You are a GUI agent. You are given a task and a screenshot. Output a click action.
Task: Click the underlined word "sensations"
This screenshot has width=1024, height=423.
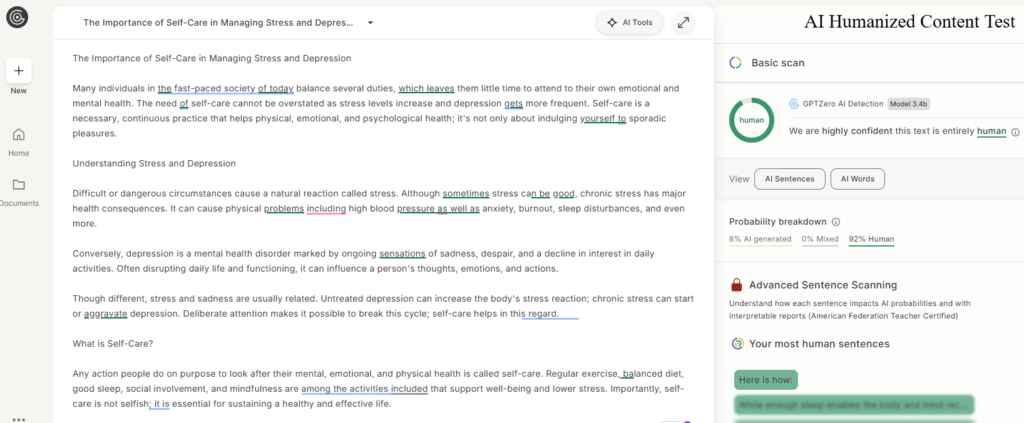point(403,253)
